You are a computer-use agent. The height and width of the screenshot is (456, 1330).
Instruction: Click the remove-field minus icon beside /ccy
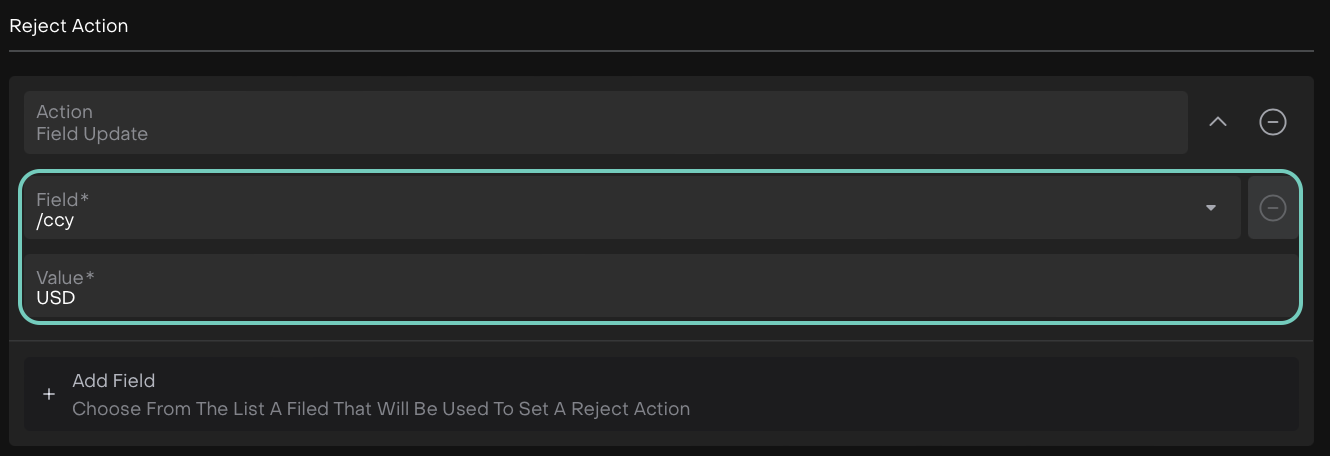[1272, 208]
